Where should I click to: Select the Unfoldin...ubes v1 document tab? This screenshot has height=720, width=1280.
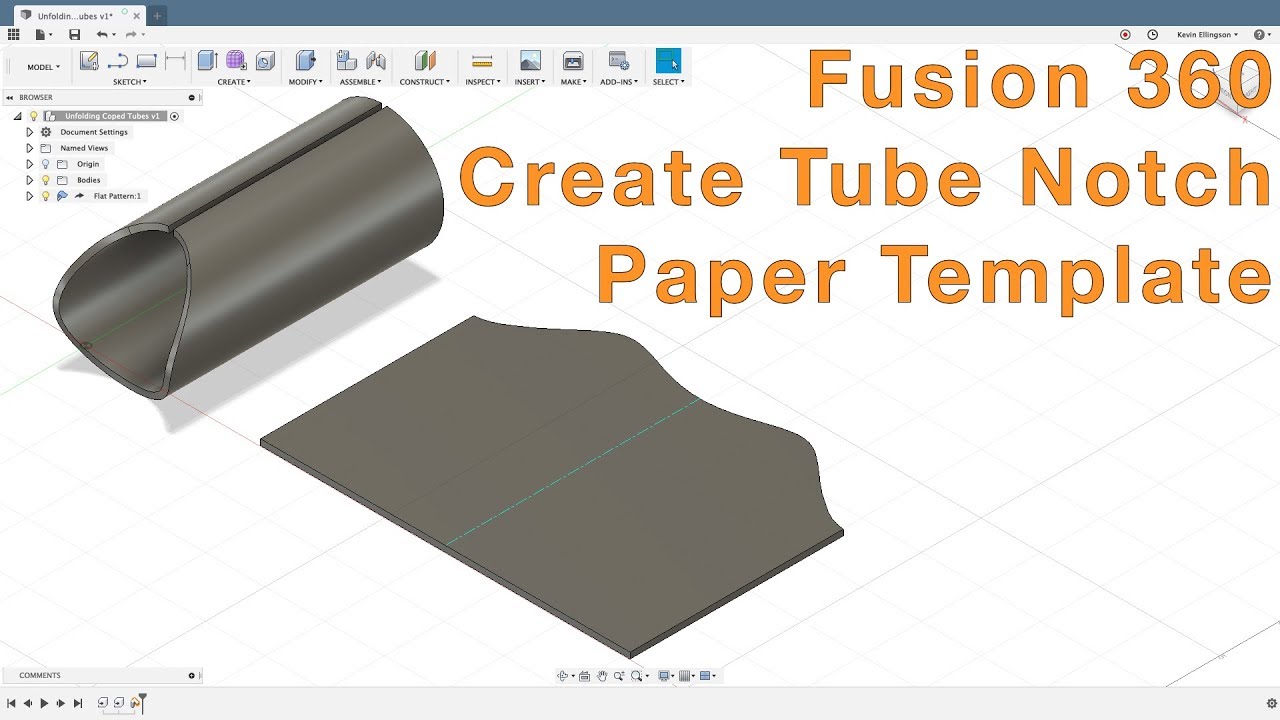pos(80,16)
